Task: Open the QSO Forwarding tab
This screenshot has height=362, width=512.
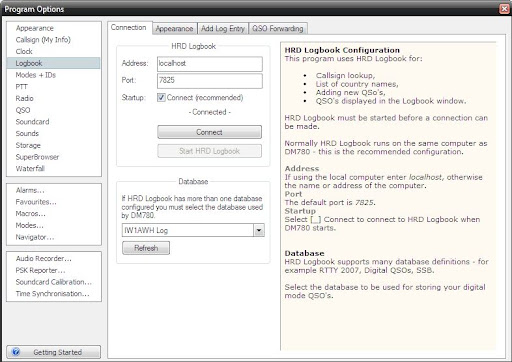Action: coord(278,29)
